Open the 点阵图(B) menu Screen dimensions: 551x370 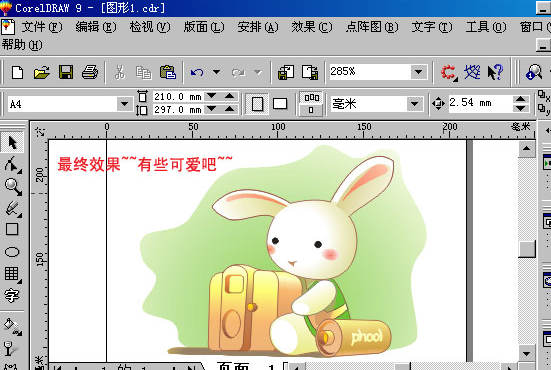372,27
